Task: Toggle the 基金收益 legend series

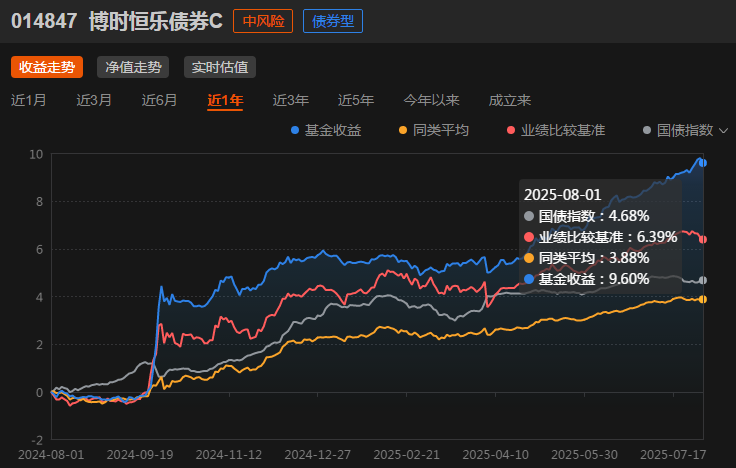Action: coord(326,130)
